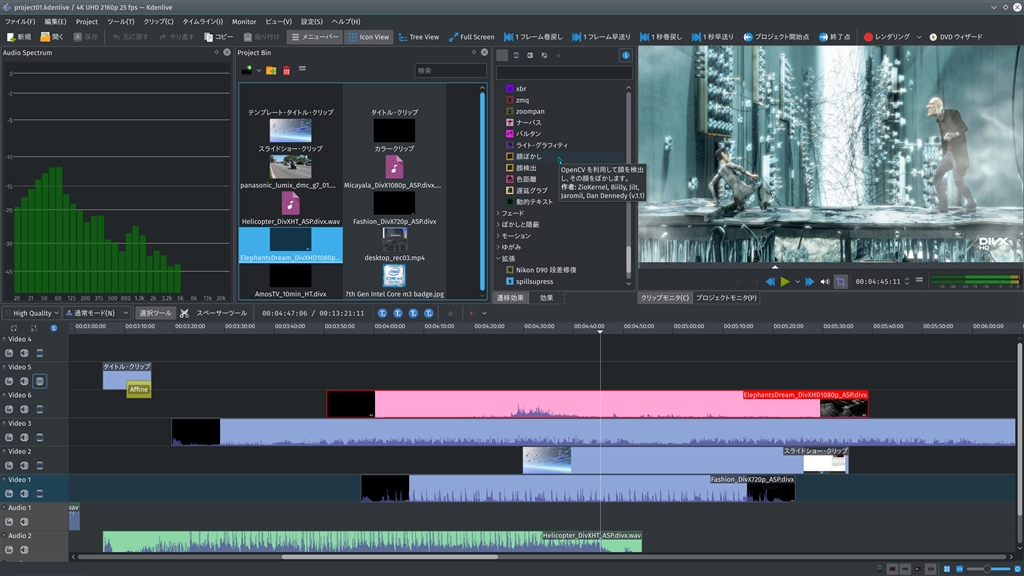Switch to the プロジェクトモニタ(P) tab
Screen dimensions: 1024x576
(x=726, y=298)
